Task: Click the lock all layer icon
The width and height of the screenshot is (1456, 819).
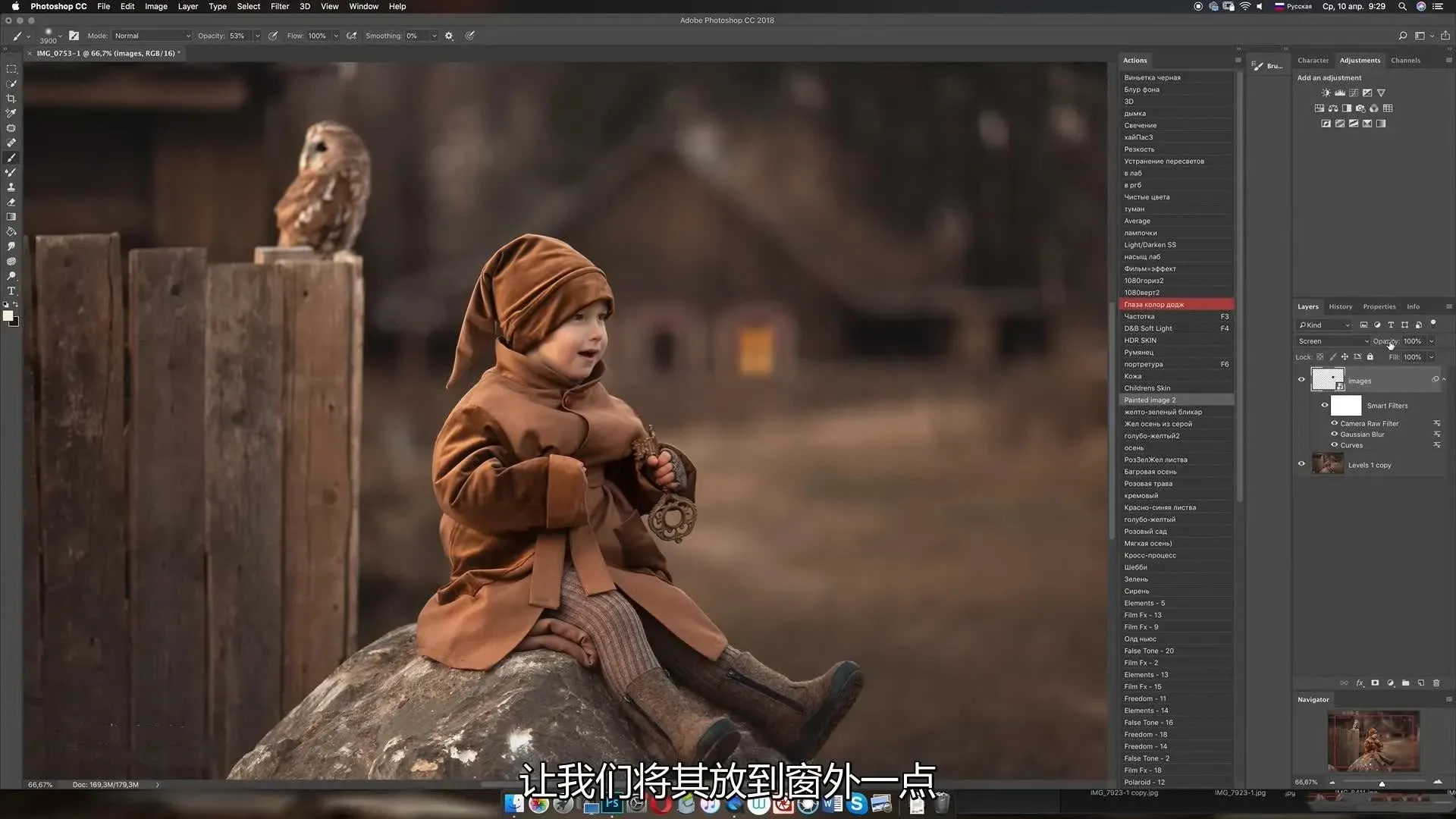Action: (x=1370, y=357)
